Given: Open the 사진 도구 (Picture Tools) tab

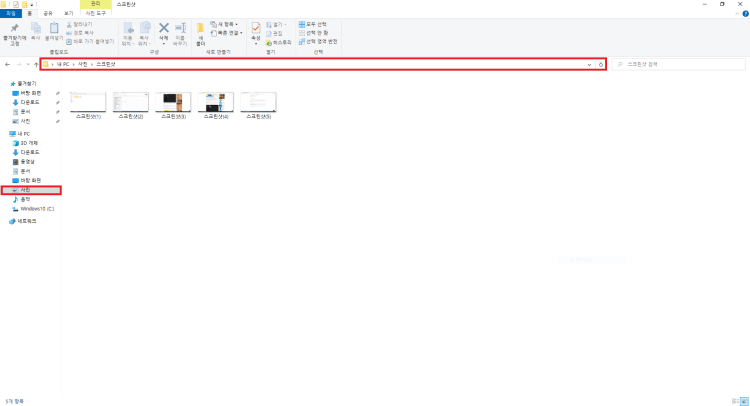Looking at the screenshot, I should (x=96, y=13).
